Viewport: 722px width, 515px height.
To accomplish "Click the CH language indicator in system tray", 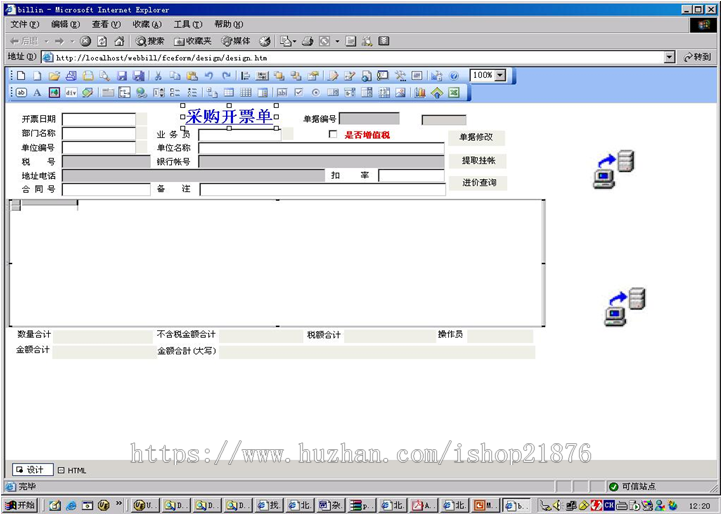I will coord(609,505).
